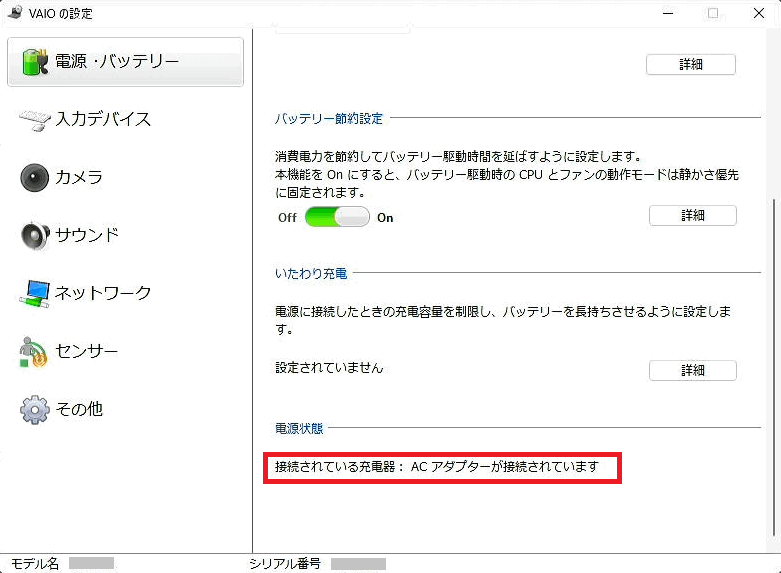The height and width of the screenshot is (573, 781).
Task: Click the バッテリー節約設定 section heading
Action: tap(329, 119)
